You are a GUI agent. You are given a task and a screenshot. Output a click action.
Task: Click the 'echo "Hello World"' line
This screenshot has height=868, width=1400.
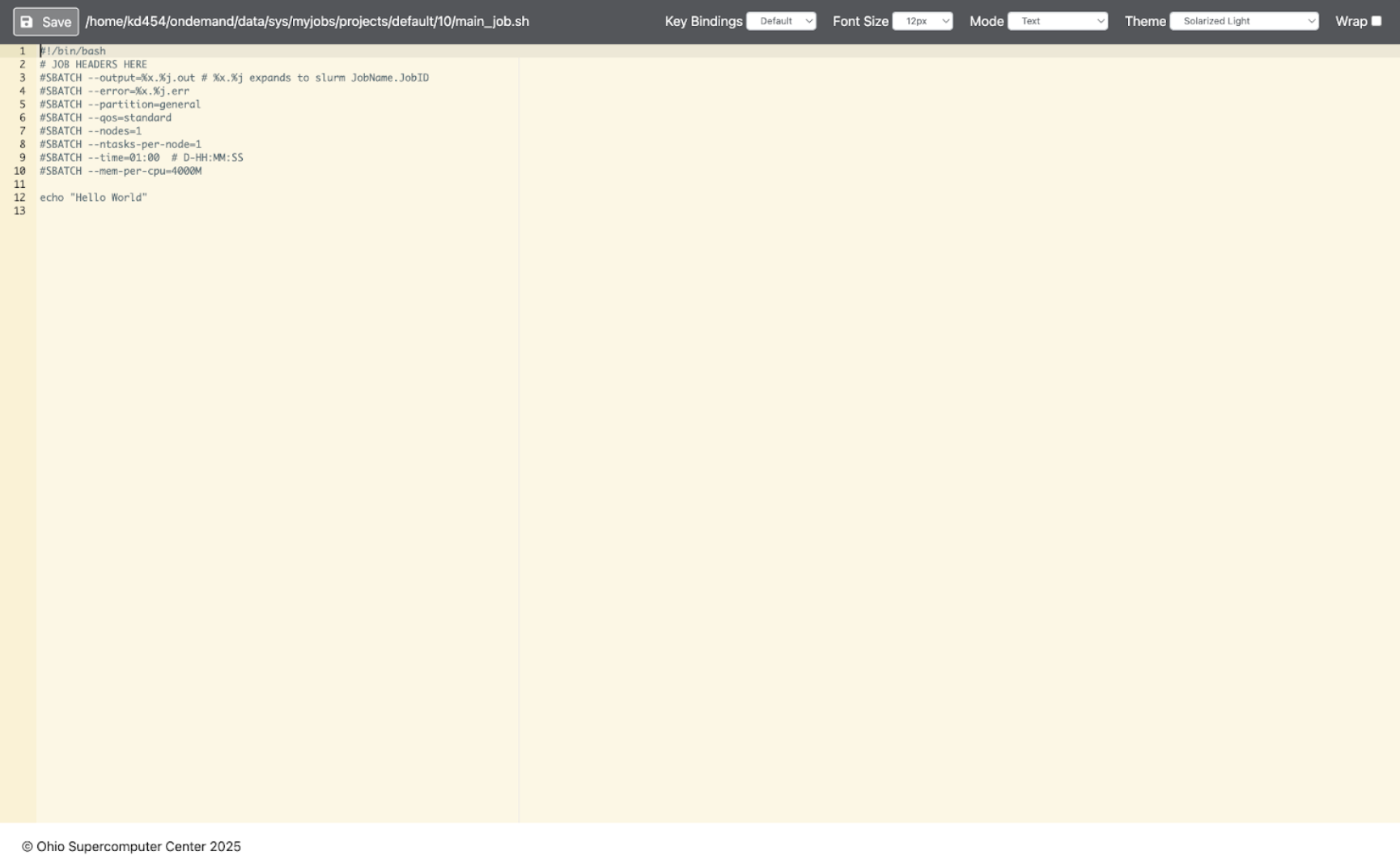pyautogui.click(x=94, y=198)
